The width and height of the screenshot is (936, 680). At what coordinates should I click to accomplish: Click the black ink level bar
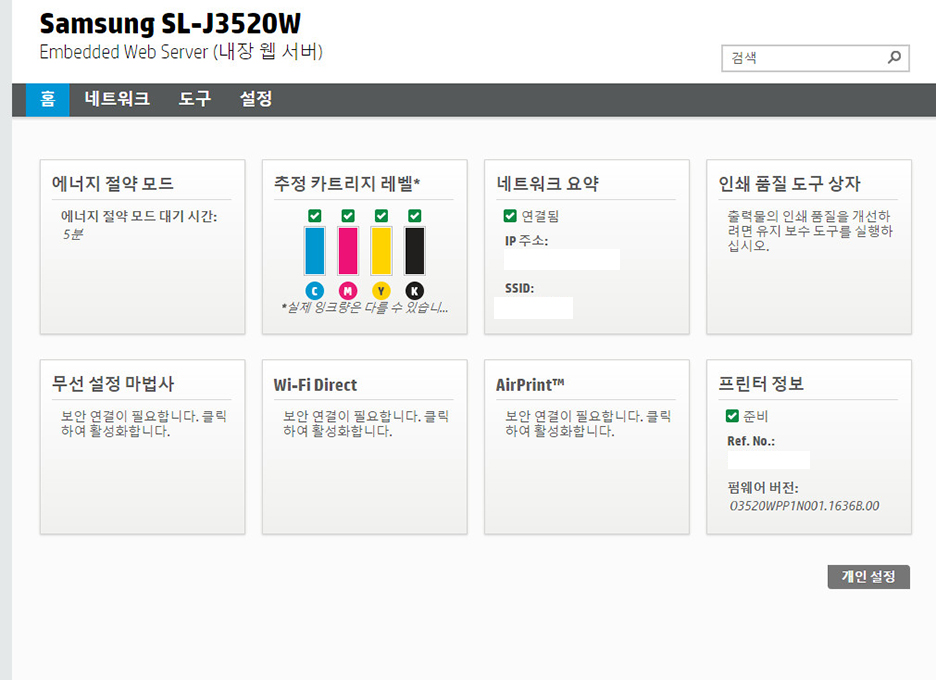415,251
